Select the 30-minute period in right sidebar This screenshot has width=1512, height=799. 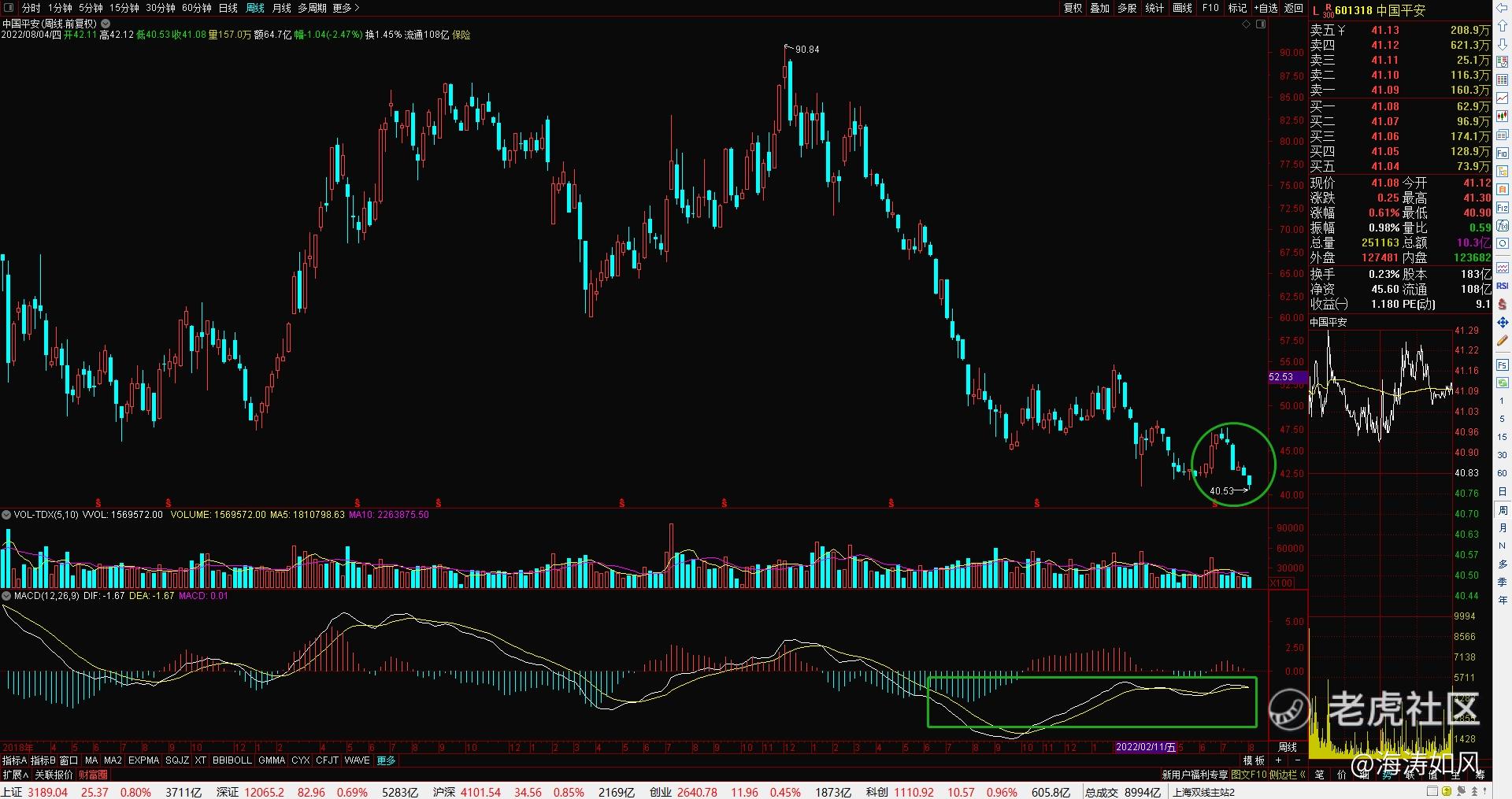(x=1502, y=455)
